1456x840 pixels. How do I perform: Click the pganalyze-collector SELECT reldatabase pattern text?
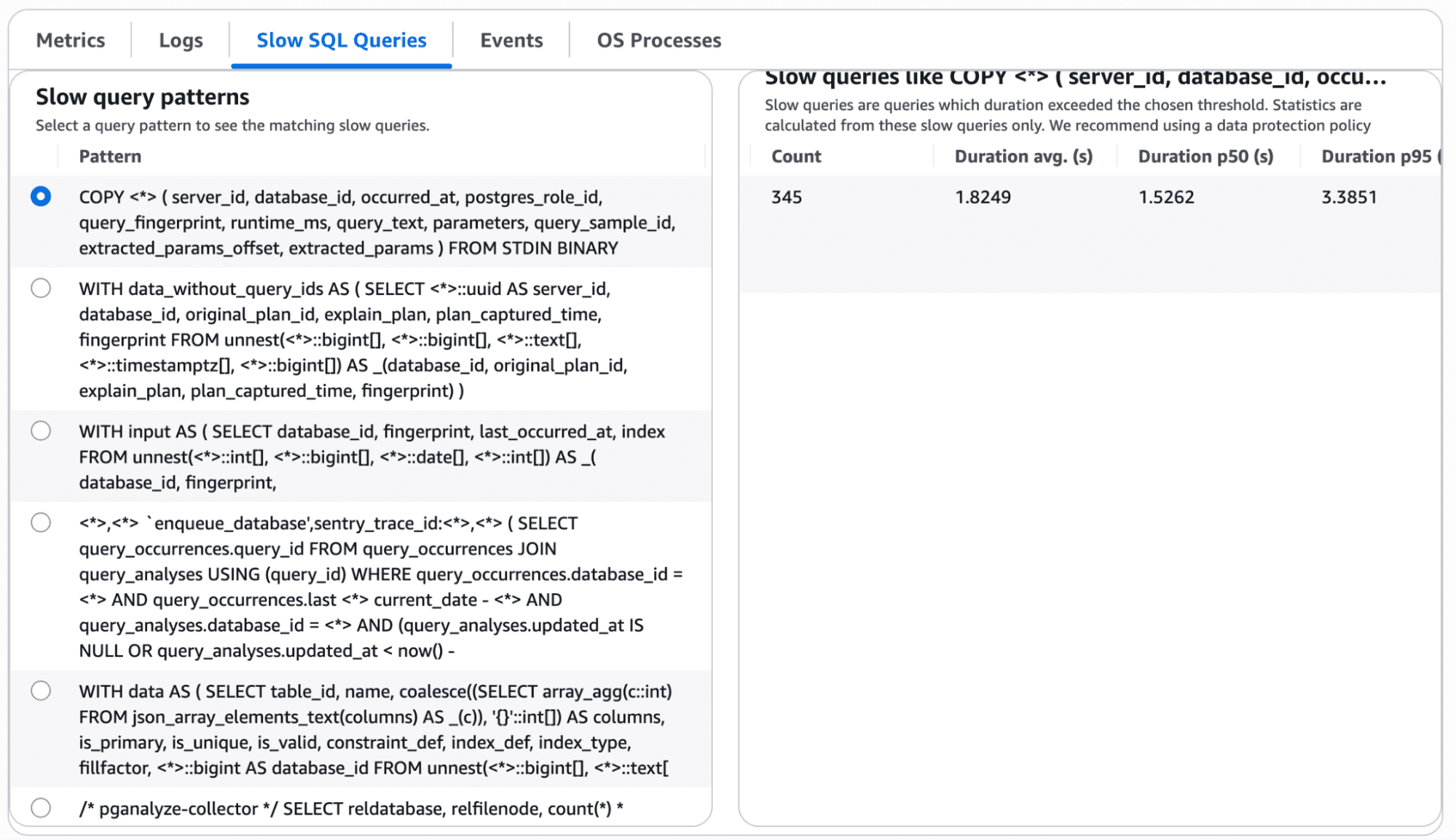point(351,809)
